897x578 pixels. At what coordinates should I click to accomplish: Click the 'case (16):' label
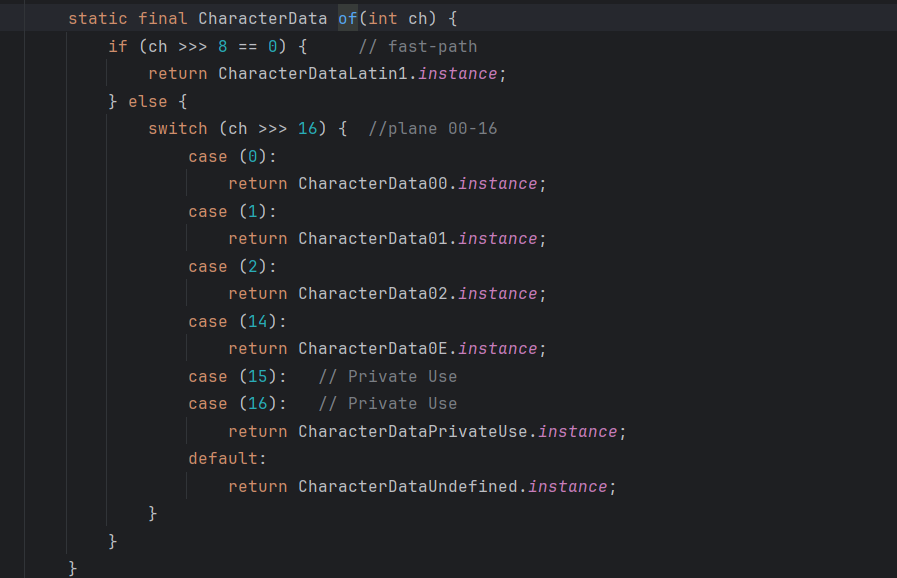pos(237,403)
